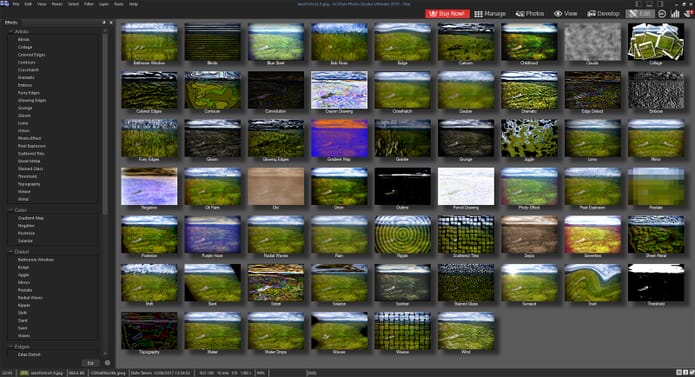Open the Help menu
Viewport: 695px width, 377px height.
coord(133,4)
